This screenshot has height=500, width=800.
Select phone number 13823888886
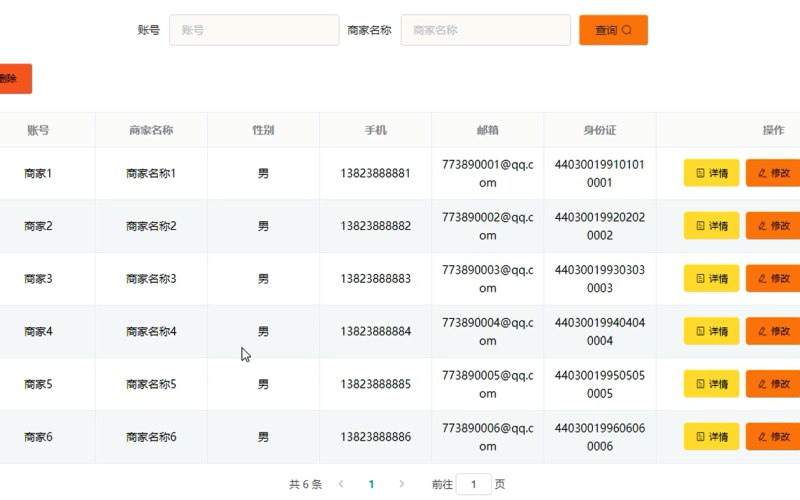376,437
